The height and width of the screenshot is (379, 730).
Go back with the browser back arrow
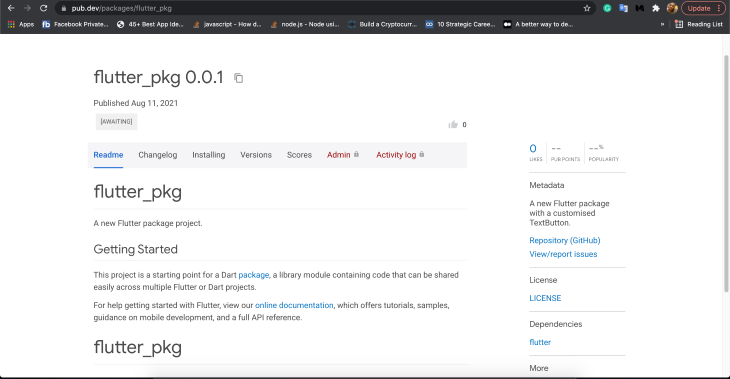pos(11,8)
